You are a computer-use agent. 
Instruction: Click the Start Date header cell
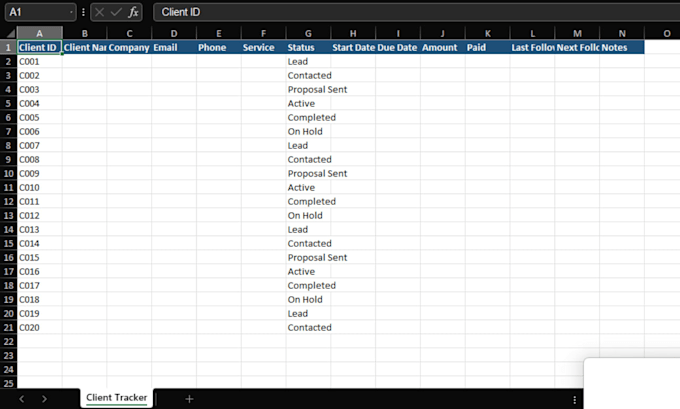[x=353, y=47]
